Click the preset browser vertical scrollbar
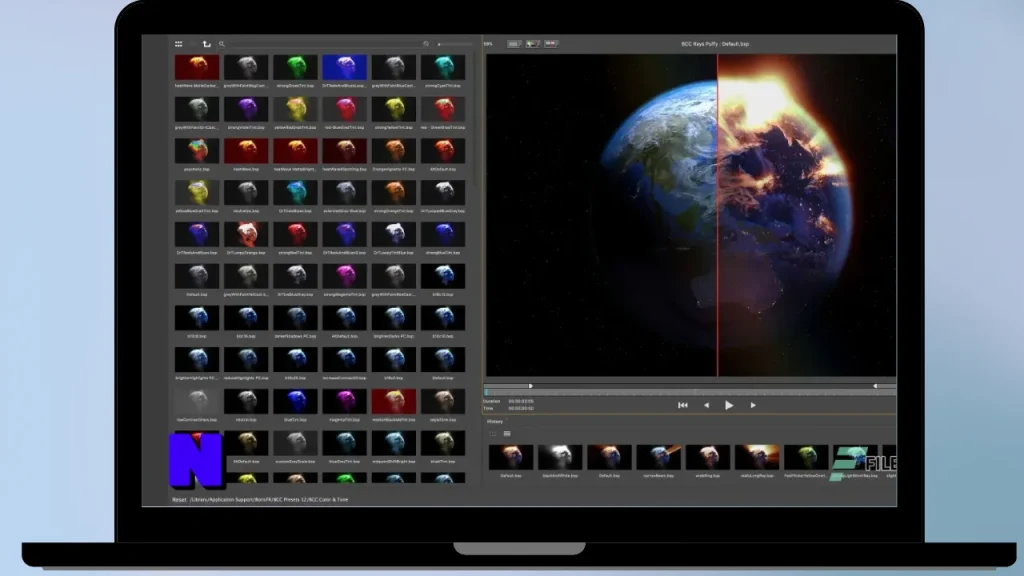Screen dimensions: 1024x576 tap(475, 121)
